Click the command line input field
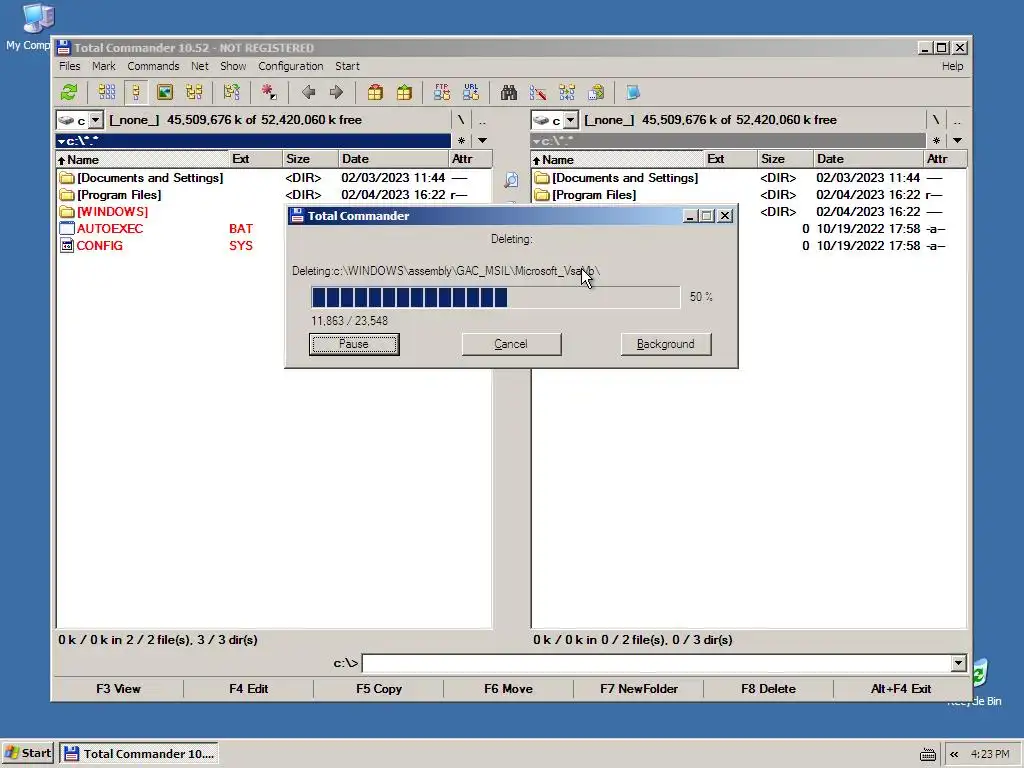Viewport: 1024px width, 768px height. [x=656, y=664]
